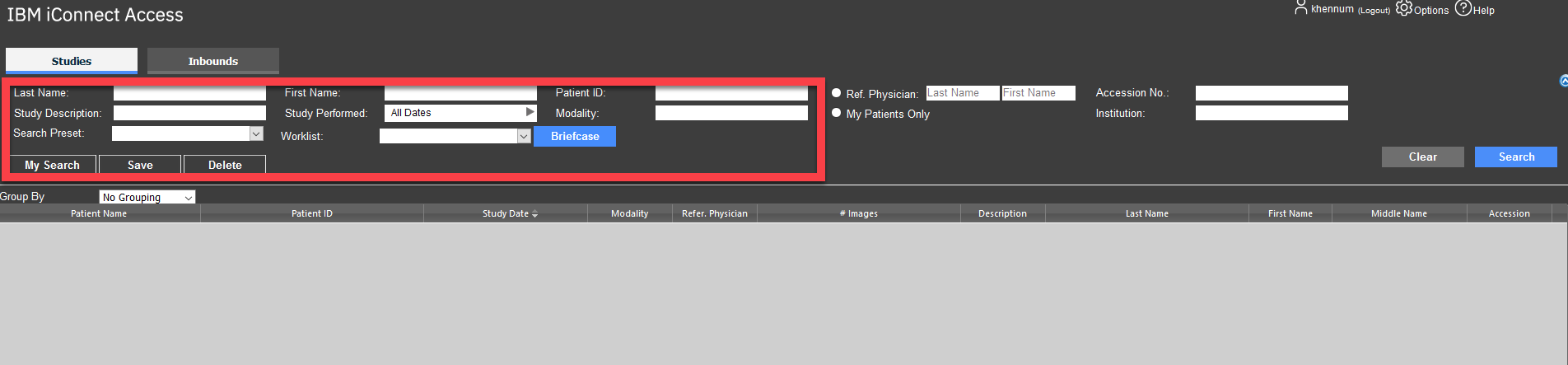This screenshot has height=365, width=1568.
Task: Open the Briefcase button
Action: [575, 136]
